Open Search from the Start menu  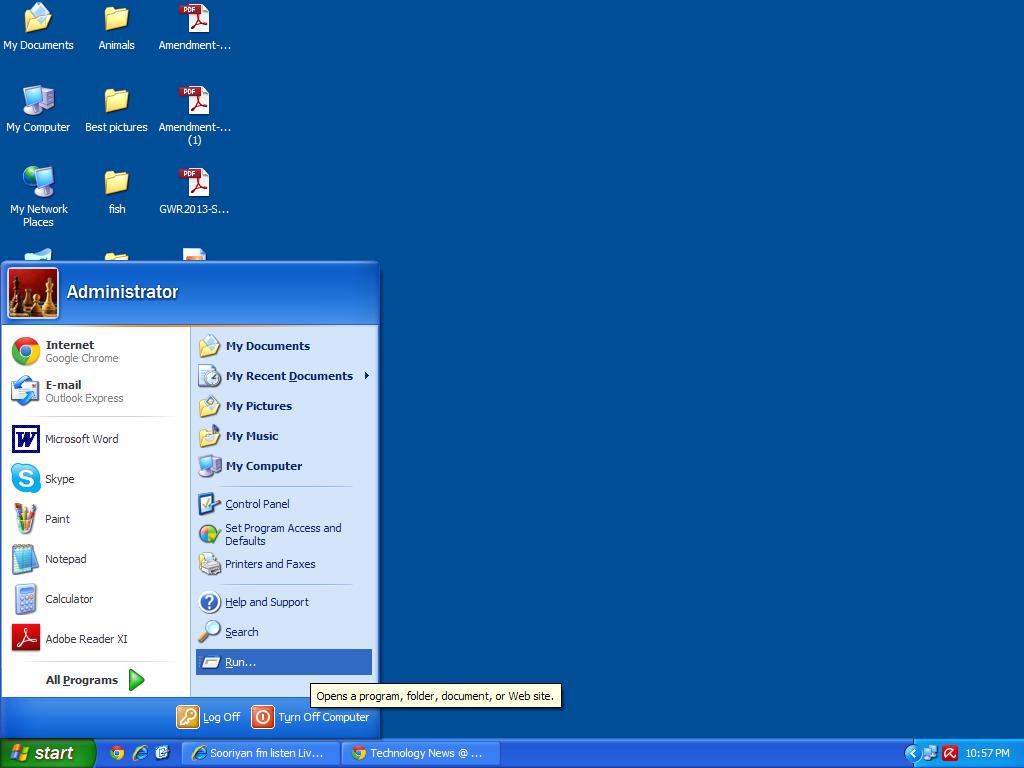(284, 632)
